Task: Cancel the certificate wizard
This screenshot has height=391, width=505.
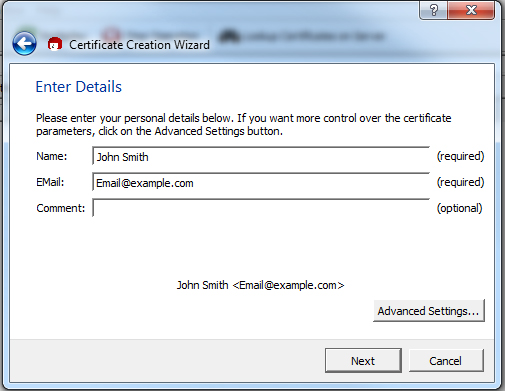Action: tap(446, 361)
